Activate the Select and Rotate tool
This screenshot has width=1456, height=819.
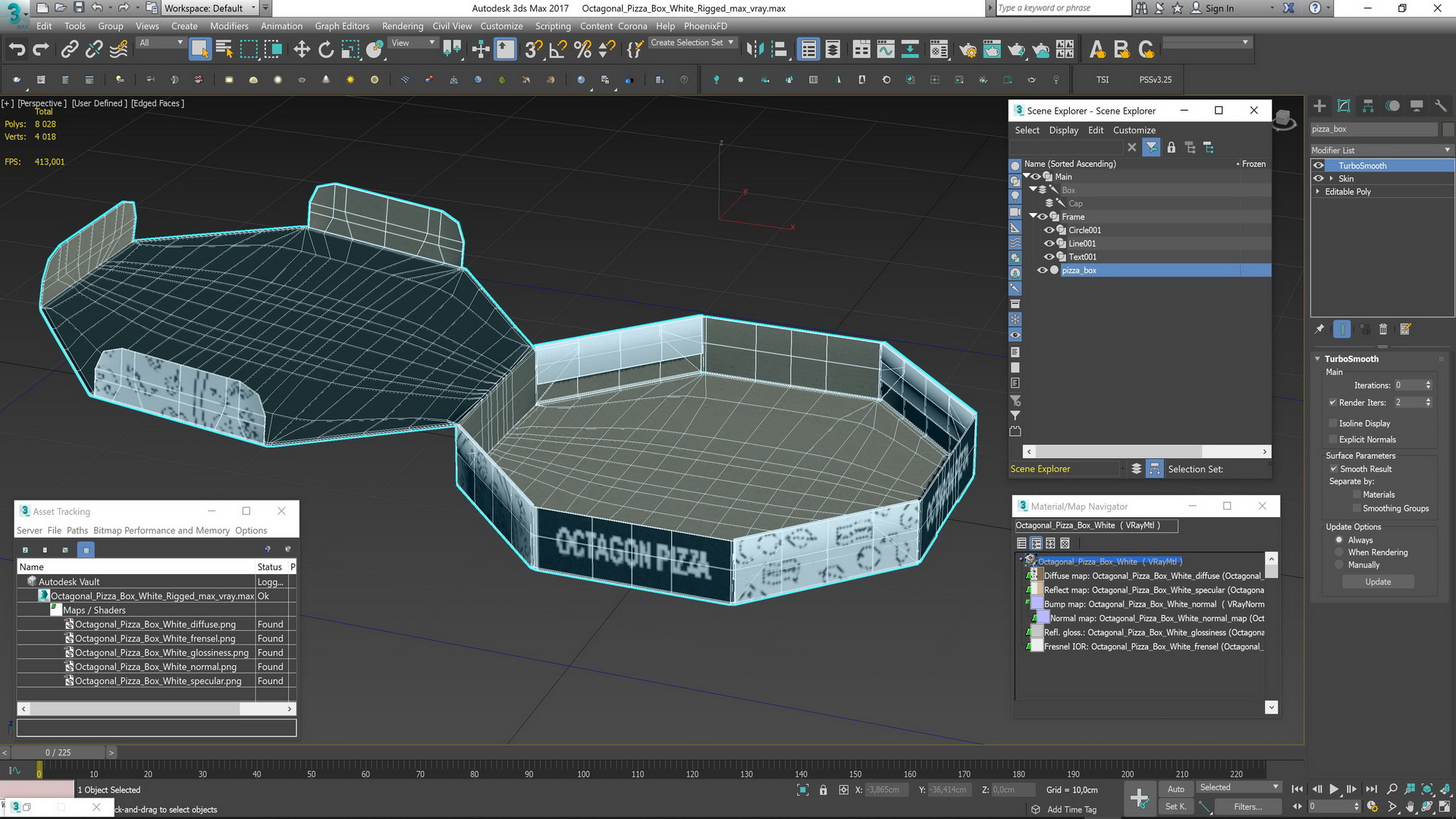click(326, 49)
